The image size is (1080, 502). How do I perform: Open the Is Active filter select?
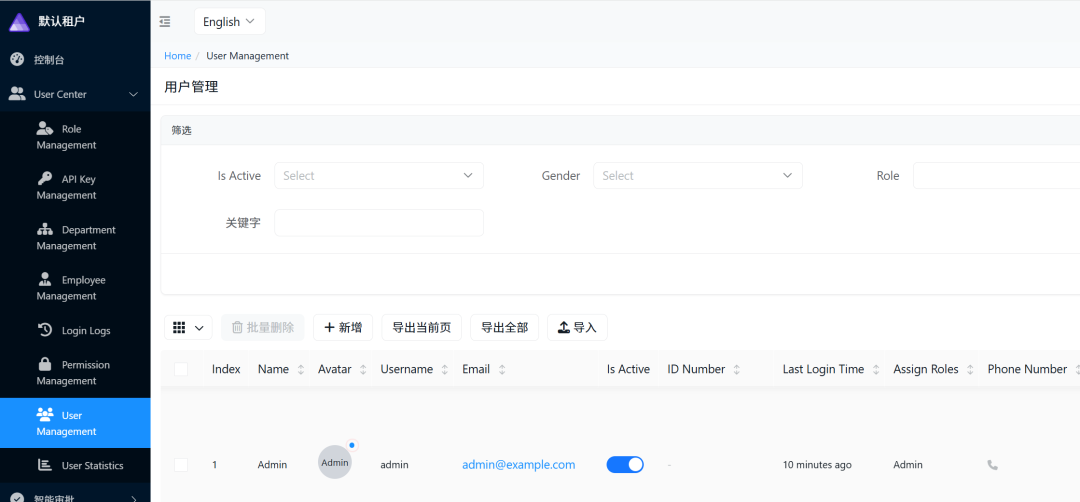(x=379, y=176)
